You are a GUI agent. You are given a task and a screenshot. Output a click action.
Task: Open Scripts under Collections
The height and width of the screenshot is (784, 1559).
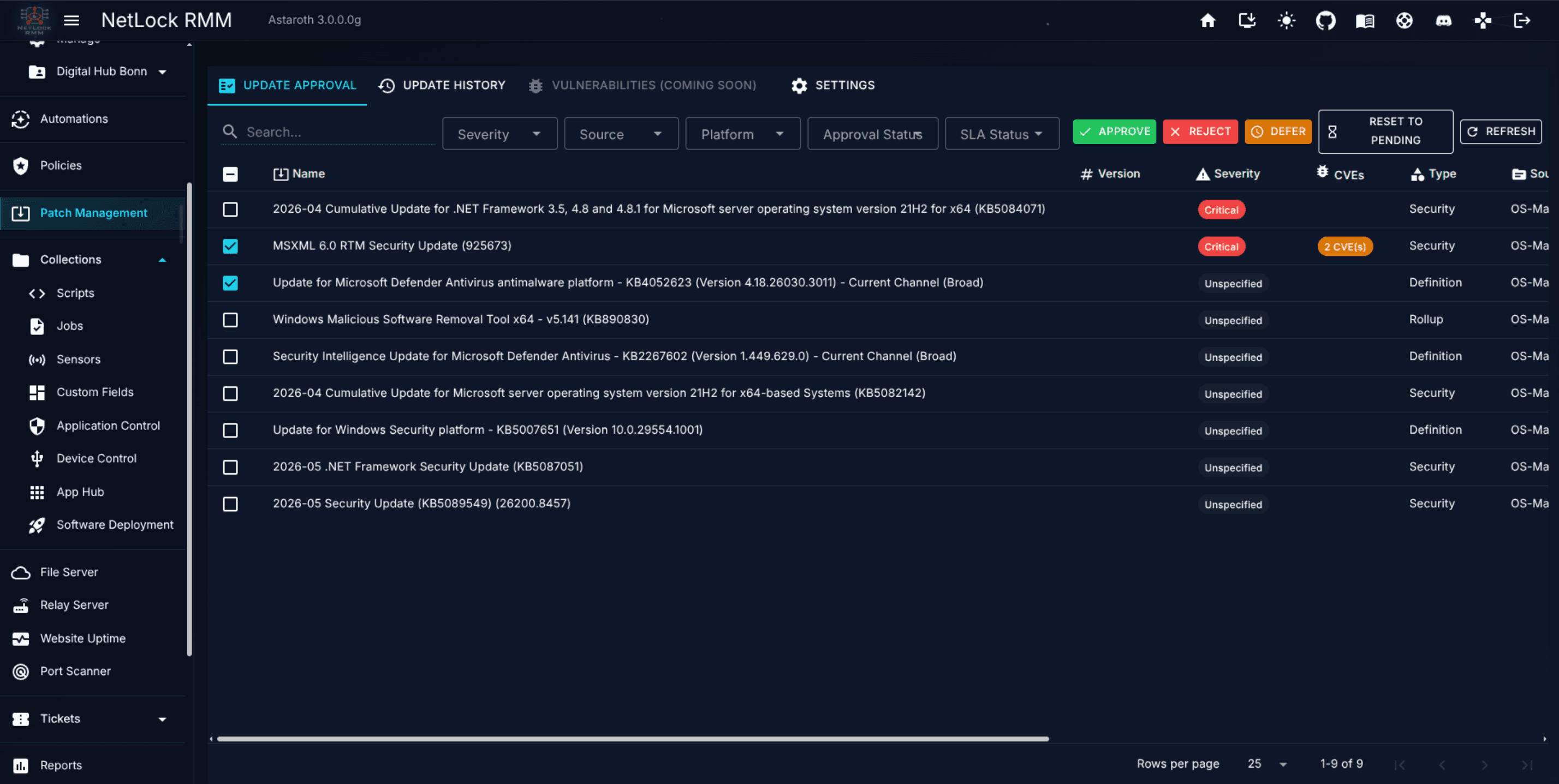(x=93, y=294)
